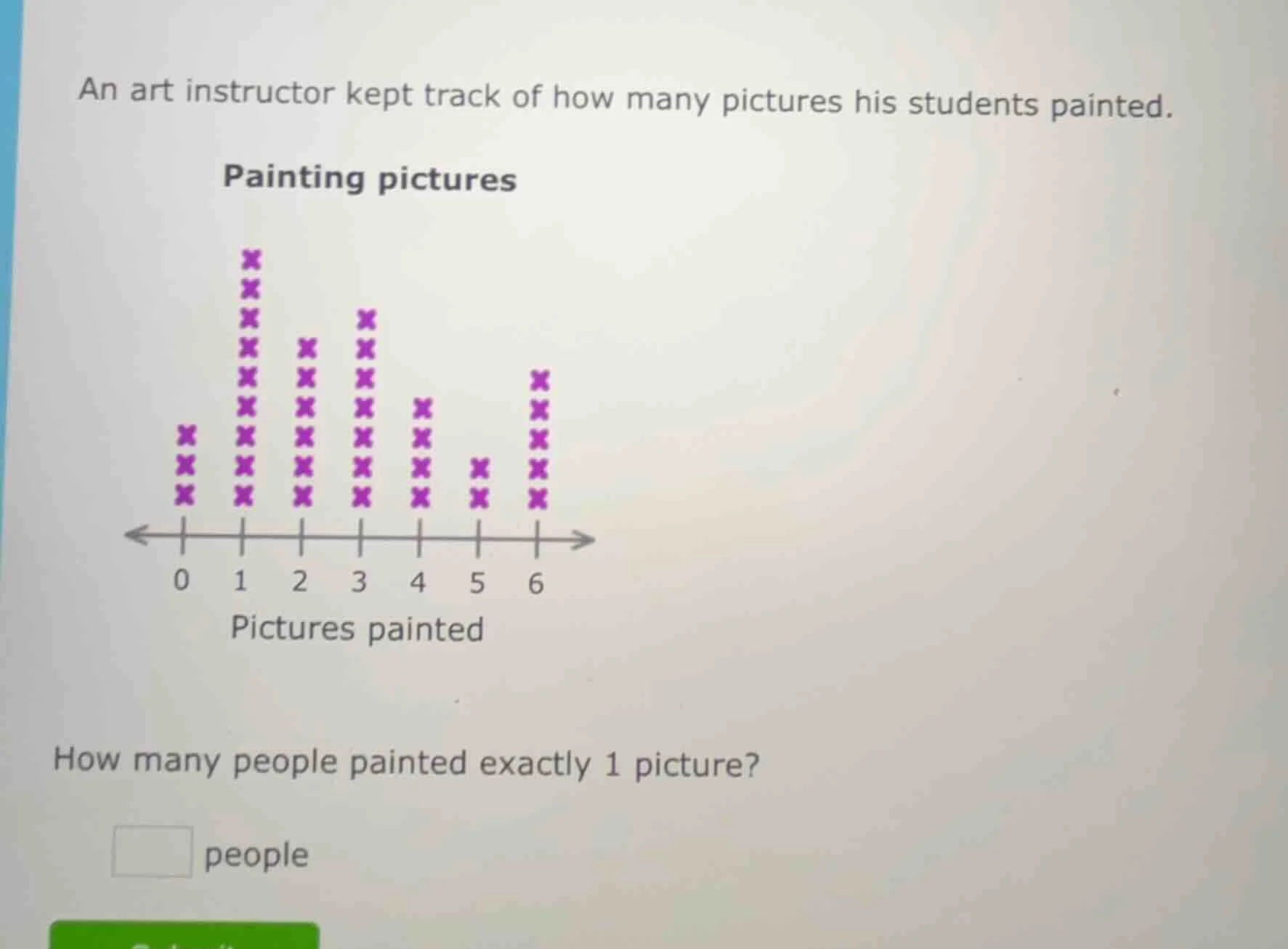Screen dimensions: 1288x949
Task: Select the number 0 on the axis
Action: point(183,580)
